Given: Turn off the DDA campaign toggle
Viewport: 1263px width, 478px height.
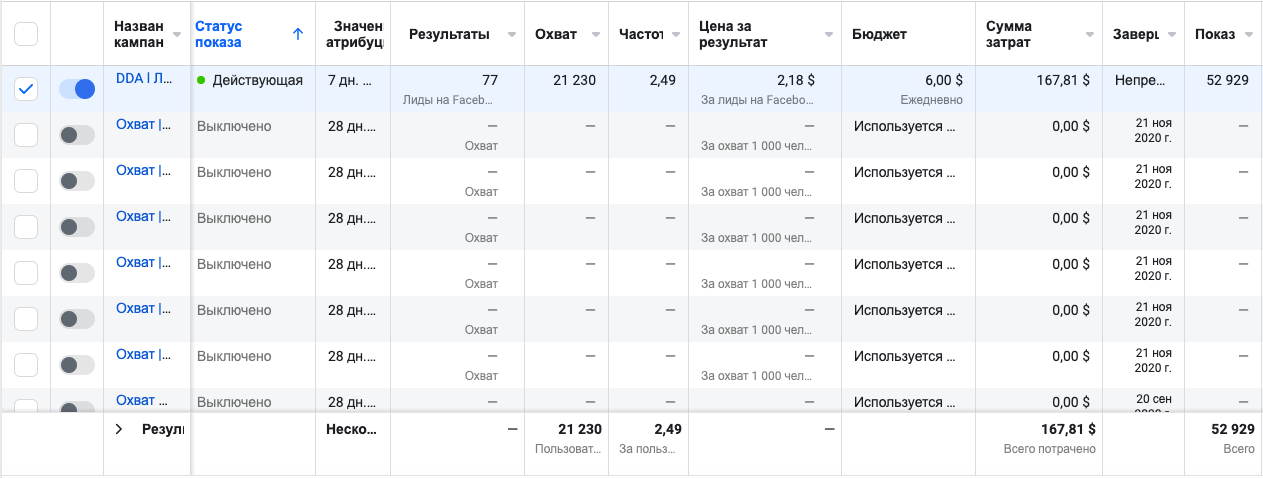Looking at the screenshot, I should (77, 89).
